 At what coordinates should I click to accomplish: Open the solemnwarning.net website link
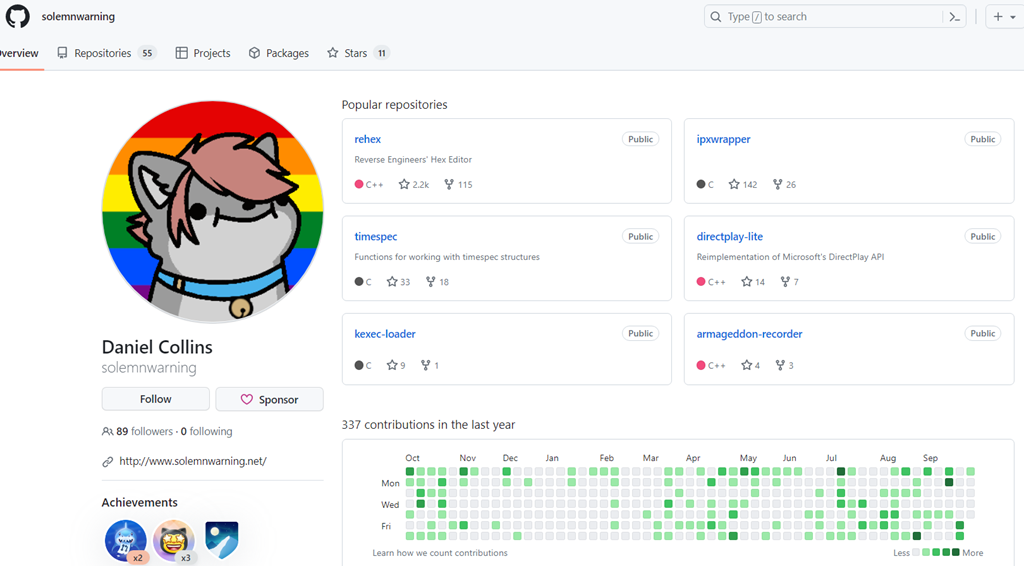coord(192,461)
